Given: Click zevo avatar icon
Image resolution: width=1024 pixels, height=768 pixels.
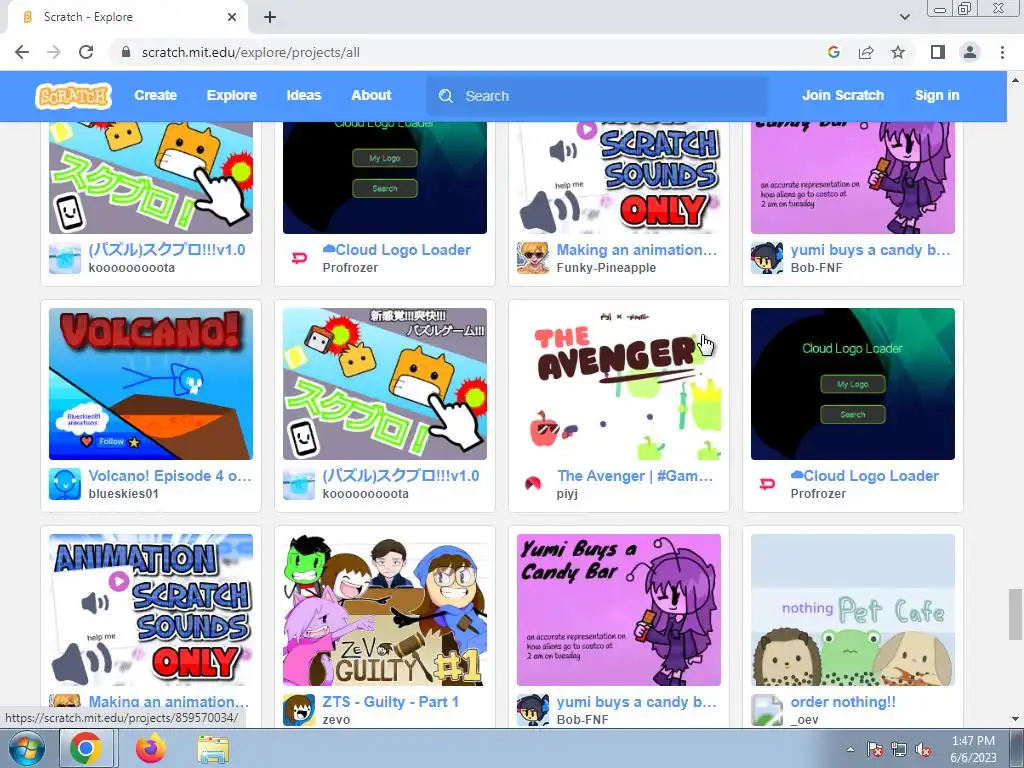Looking at the screenshot, I should click(299, 710).
